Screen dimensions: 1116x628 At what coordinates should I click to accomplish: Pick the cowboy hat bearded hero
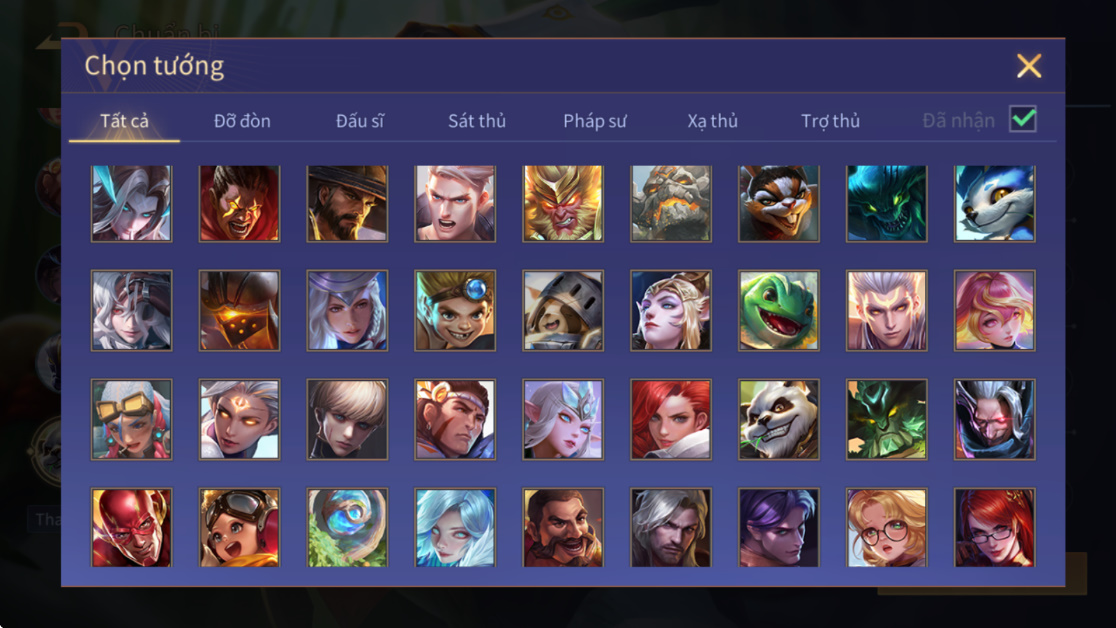click(347, 204)
